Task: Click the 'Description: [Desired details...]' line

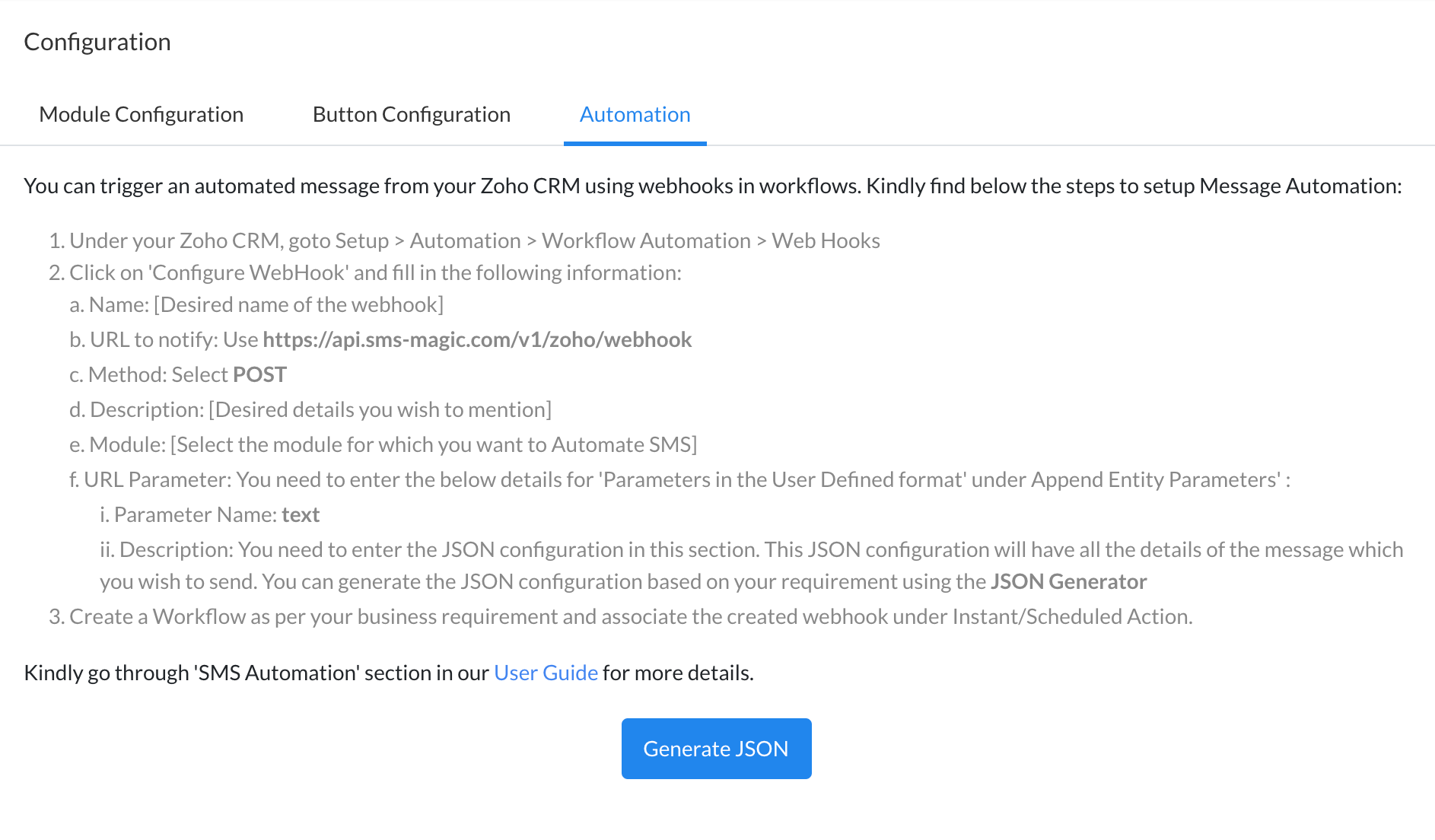Action: (x=310, y=409)
